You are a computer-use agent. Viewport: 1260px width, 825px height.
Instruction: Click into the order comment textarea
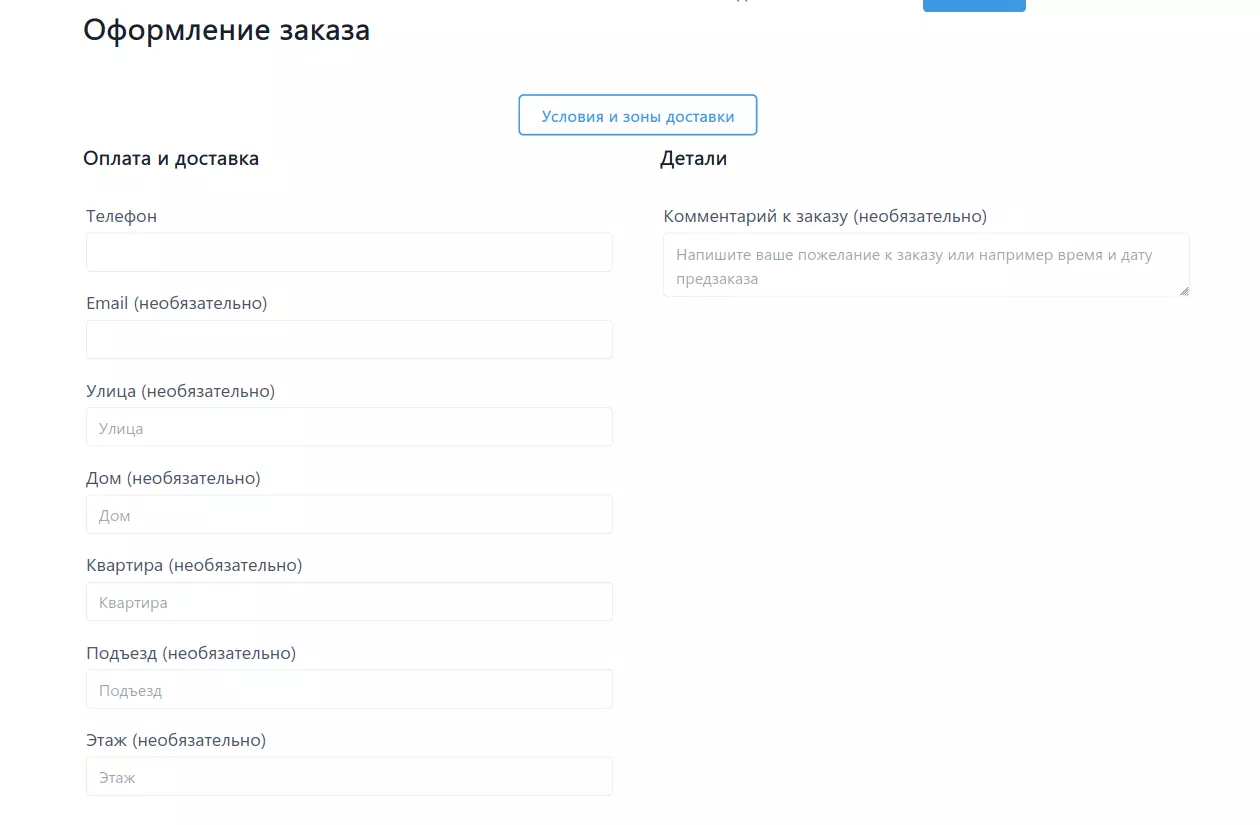925,266
